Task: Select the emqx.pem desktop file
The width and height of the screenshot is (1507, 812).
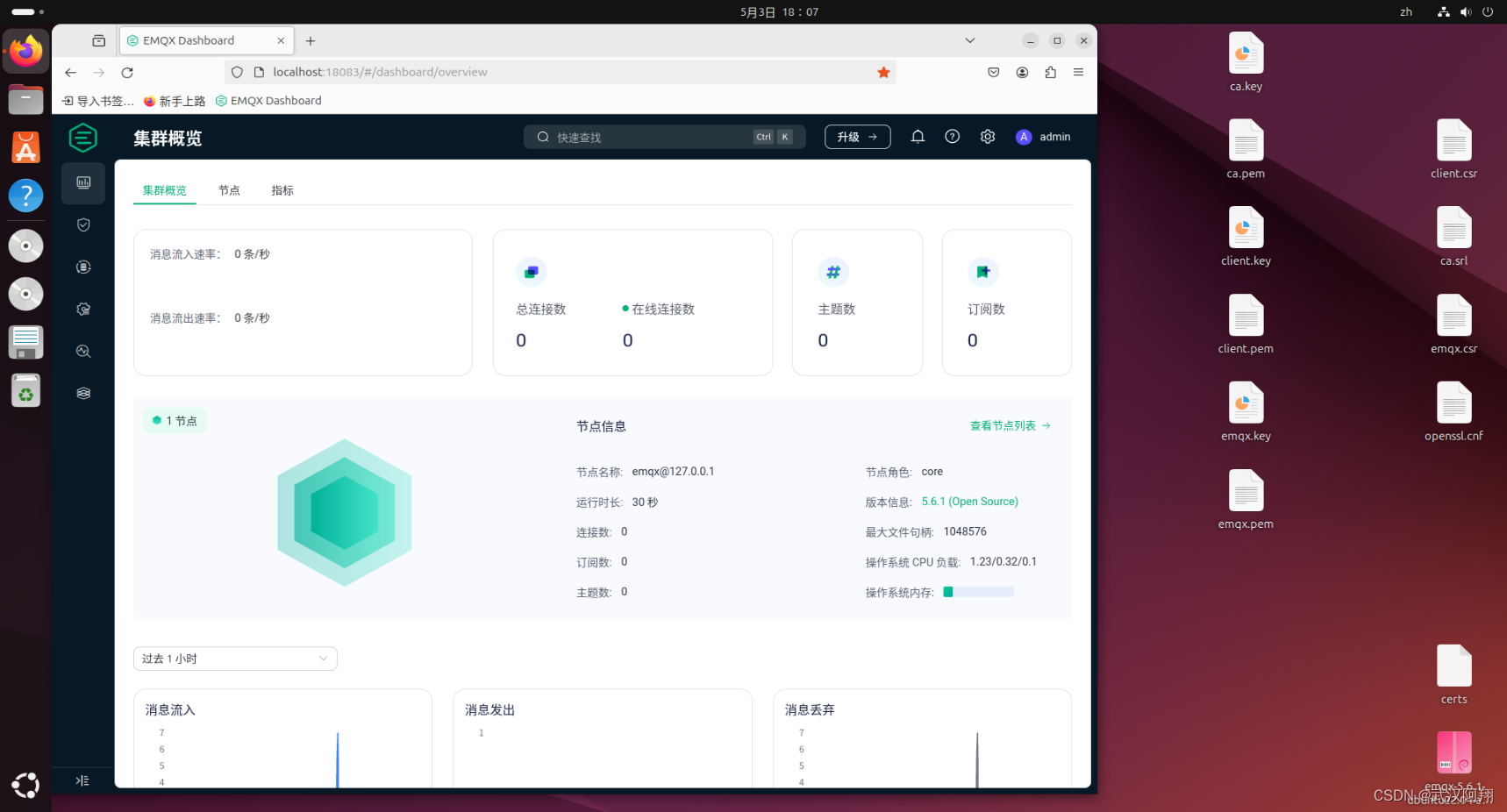Action: tap(1246, 499)
